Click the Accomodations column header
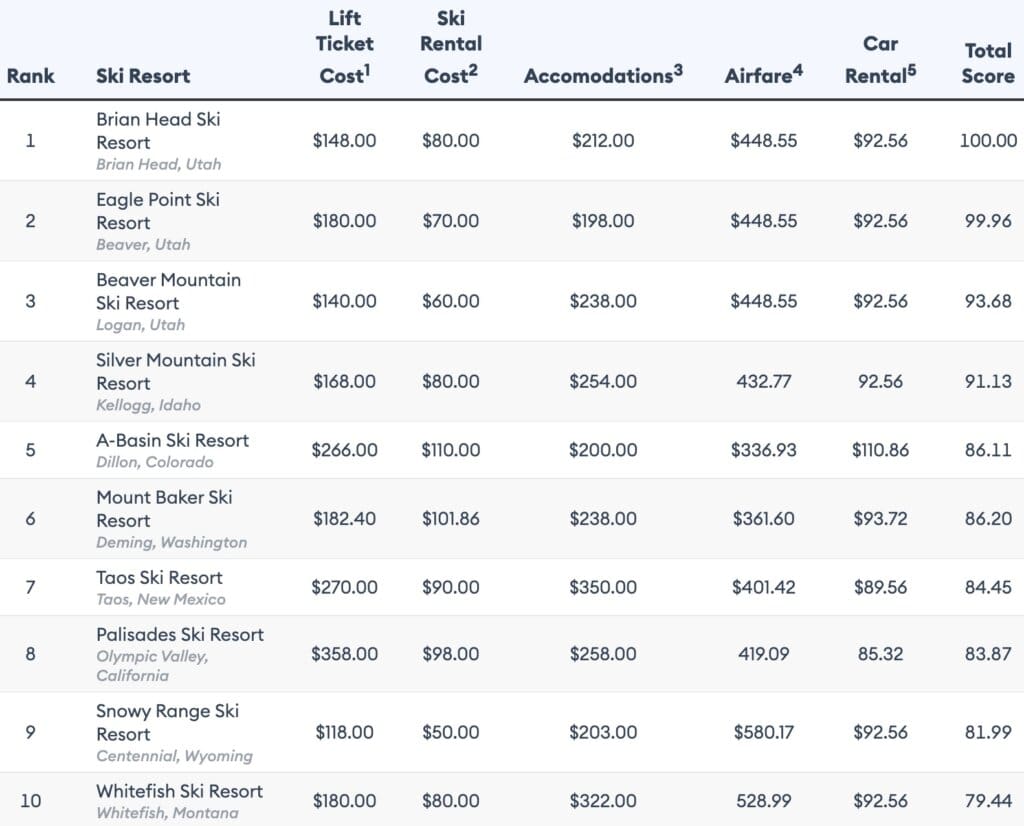Image resolution: width=1024 pixels, height=826 pixels. click(x=603, y=76)
